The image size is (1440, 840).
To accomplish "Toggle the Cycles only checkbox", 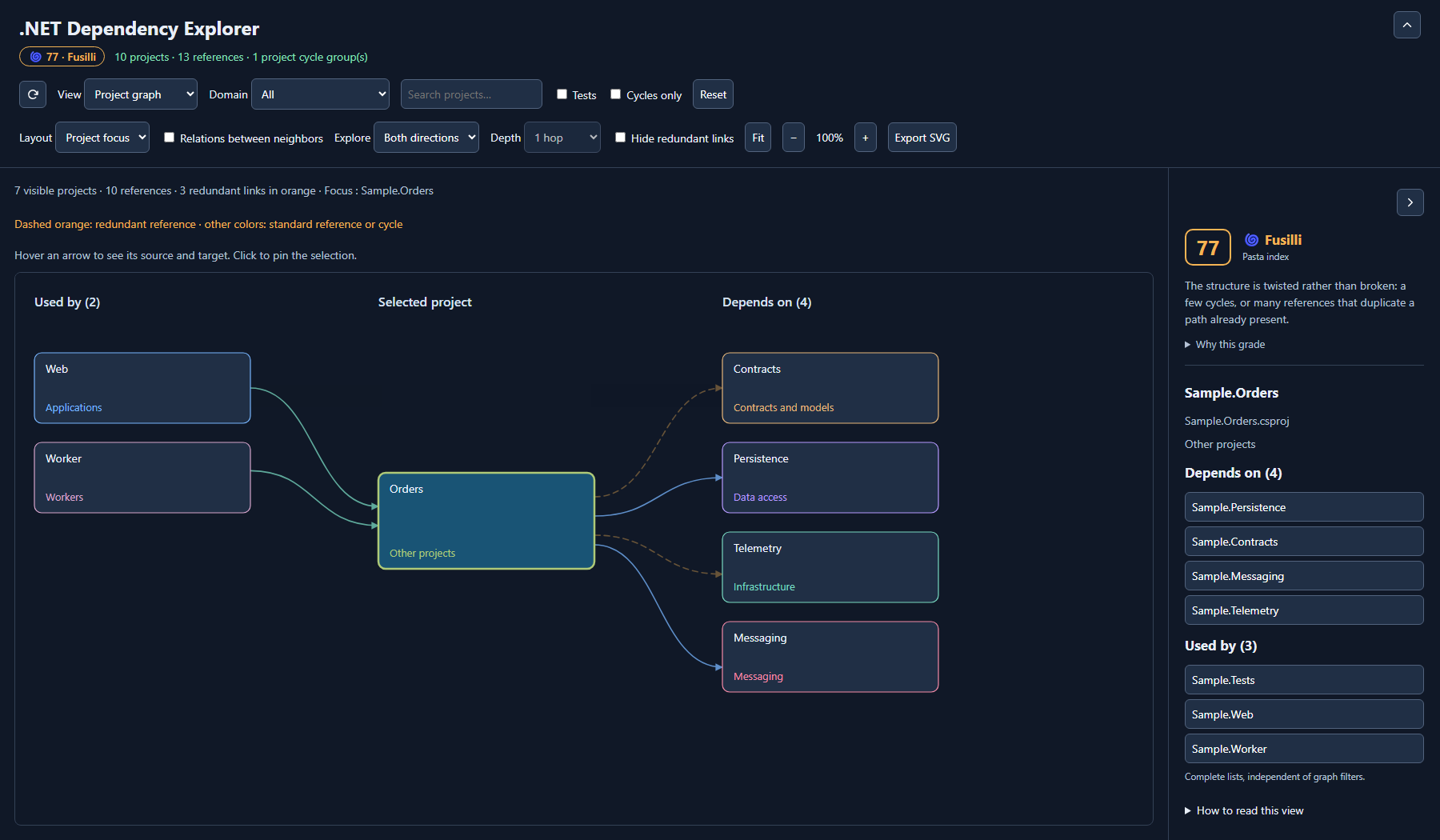I will [x=616, y=94].
